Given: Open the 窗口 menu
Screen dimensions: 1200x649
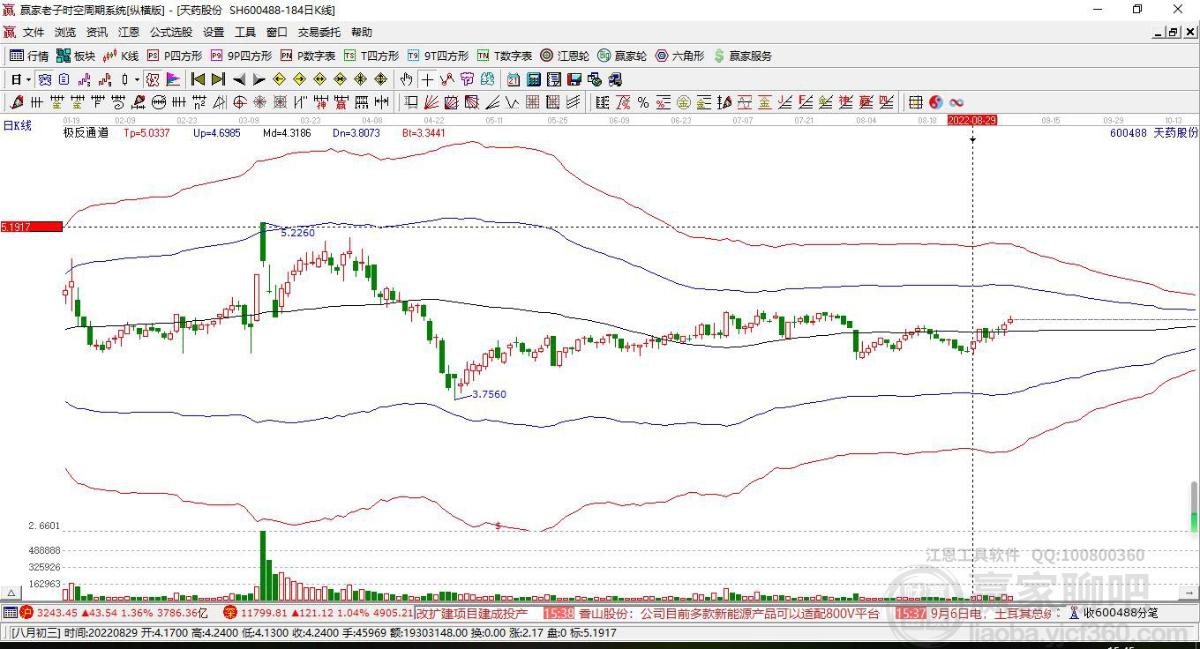Looking at the screenshot, I should tap(277, 33).
